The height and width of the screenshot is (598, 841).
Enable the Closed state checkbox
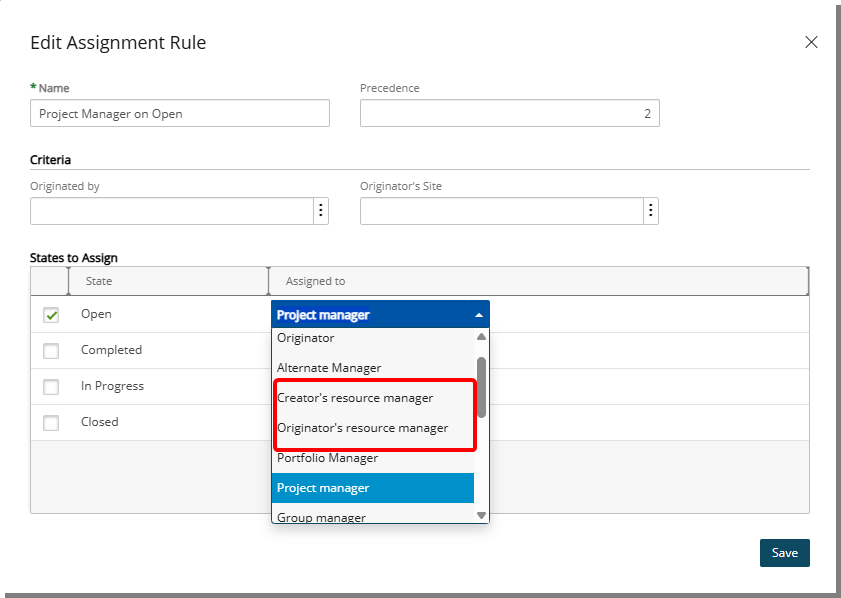49,422
